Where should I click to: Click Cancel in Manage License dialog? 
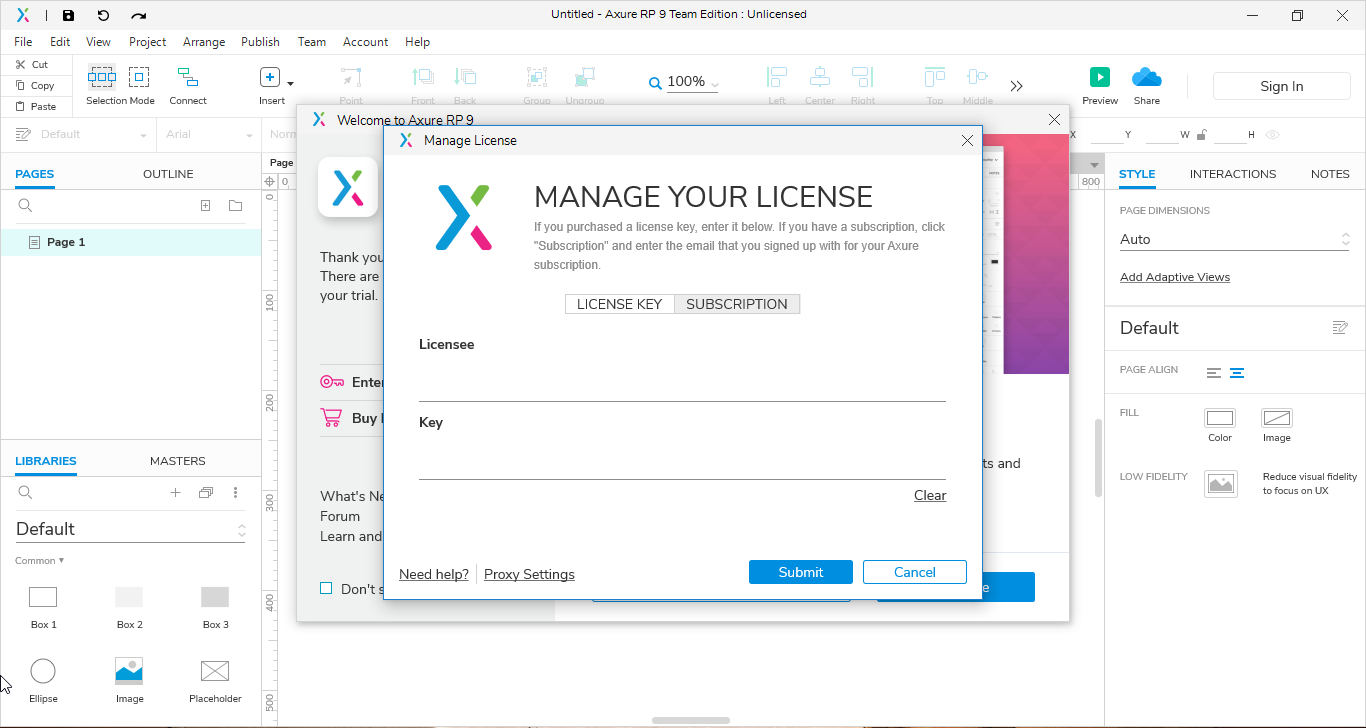(915, 572)
